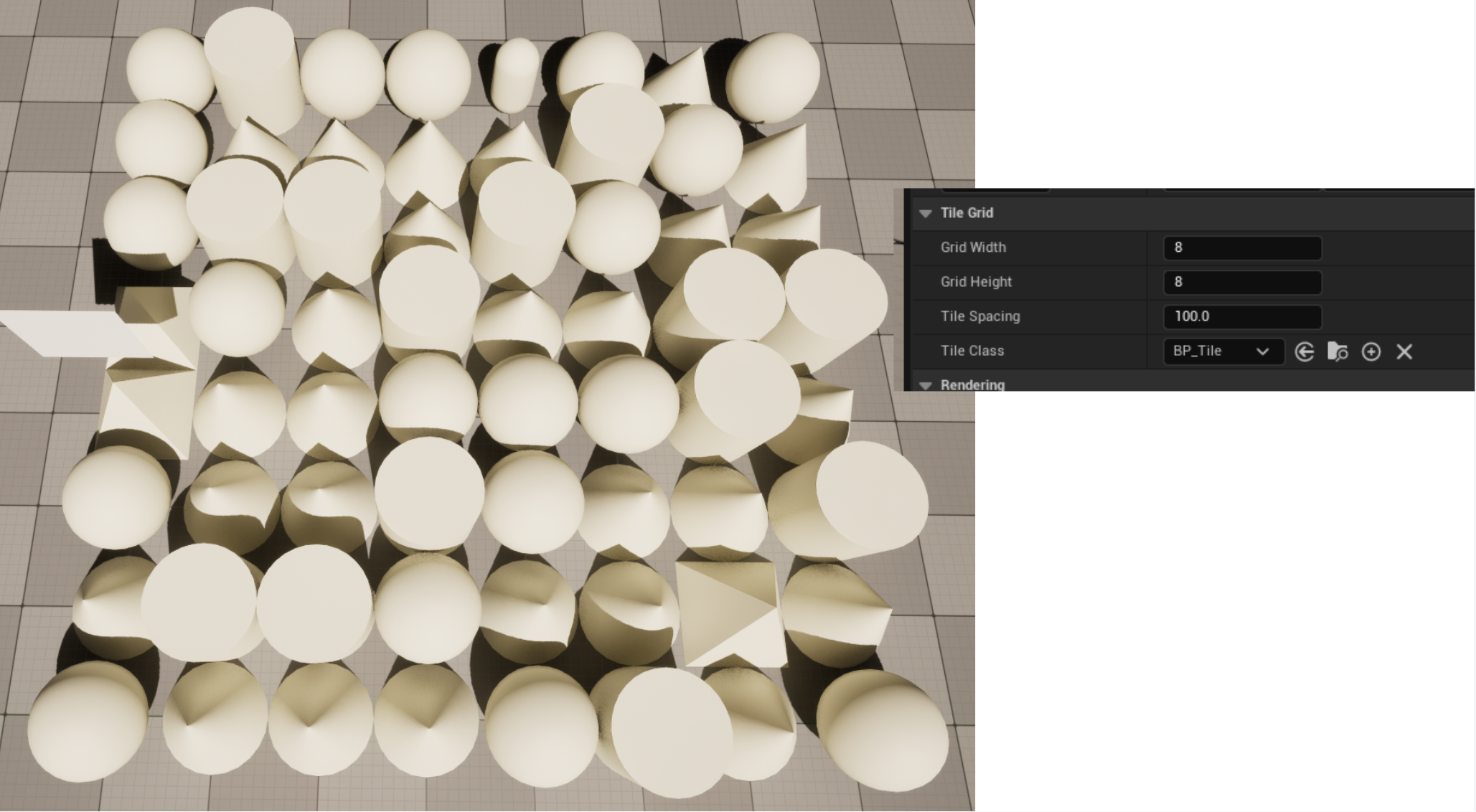Click the Grid Height property label
The height and width of the screenshot is (812, 1476).
point(975,282)
